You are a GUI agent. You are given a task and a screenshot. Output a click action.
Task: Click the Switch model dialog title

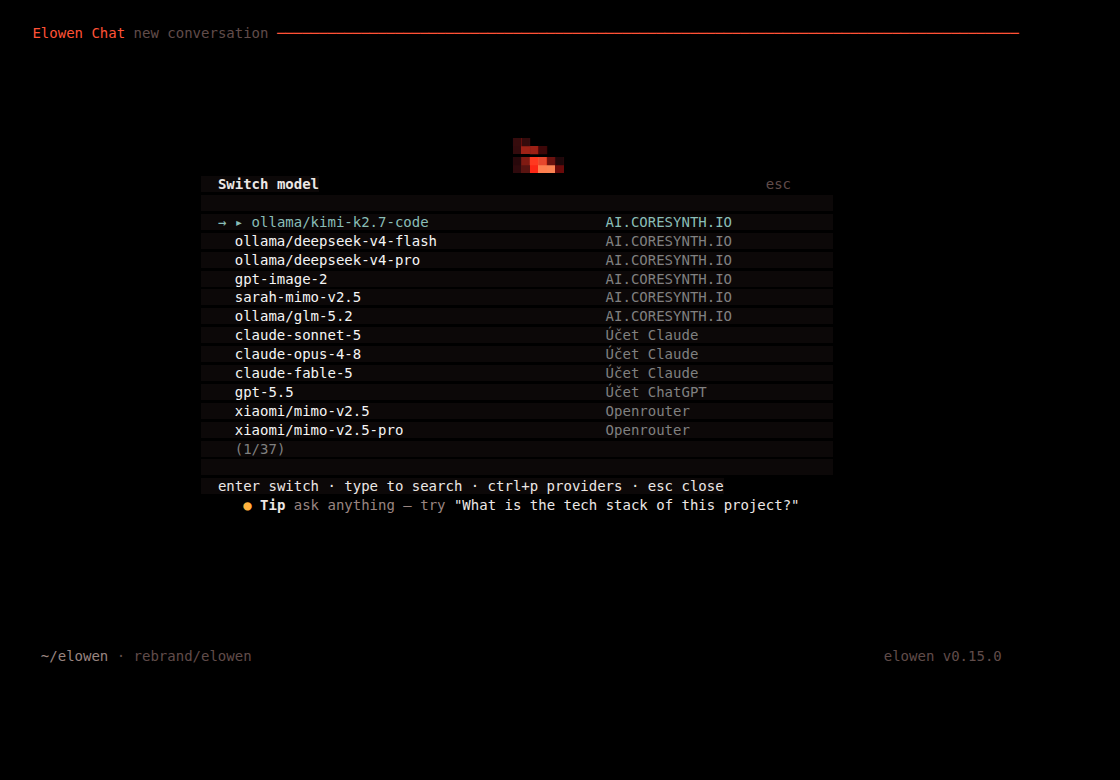(x=268, y=184)
